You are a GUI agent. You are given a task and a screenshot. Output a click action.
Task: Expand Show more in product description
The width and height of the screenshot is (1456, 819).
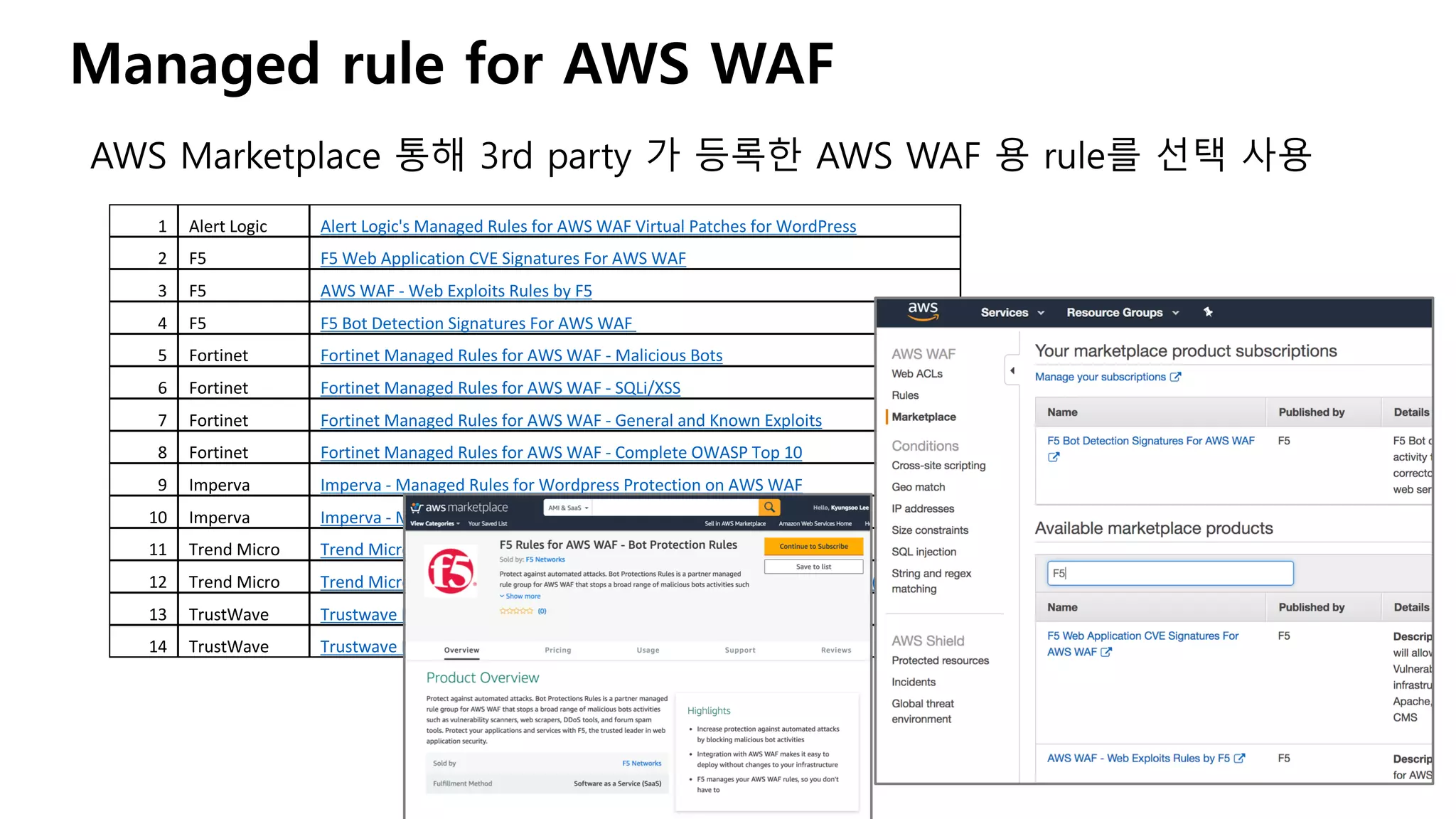(x=520, y=596)
